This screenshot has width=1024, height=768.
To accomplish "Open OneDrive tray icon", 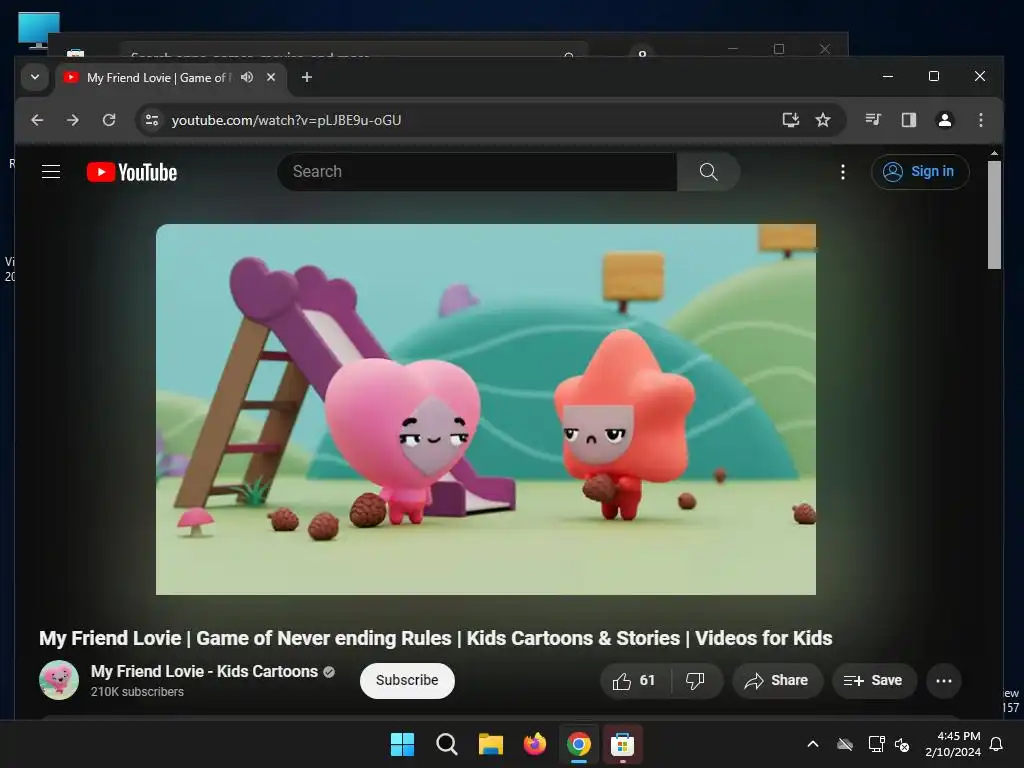I will (x=845, y=744).
